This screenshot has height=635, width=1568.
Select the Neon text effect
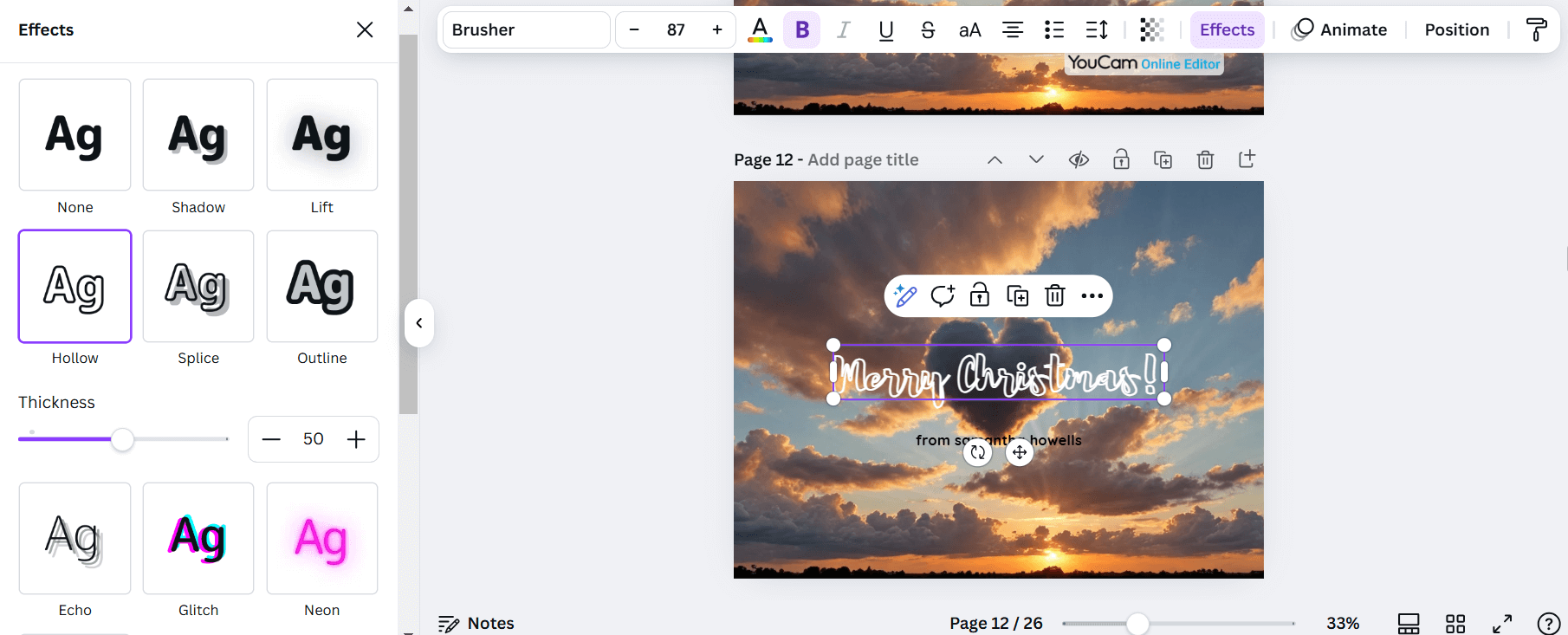[x=322, y=538]
